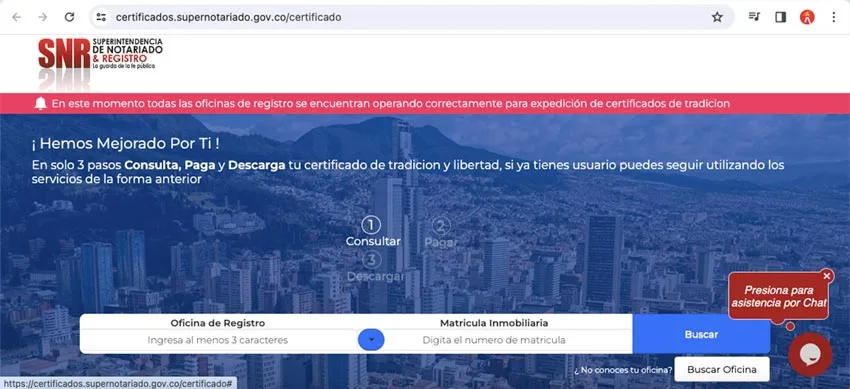850x389 pixels.
Task: Click the '¡ Hemos Mejorado Por Ti !' heading
Action: [126, 144]
